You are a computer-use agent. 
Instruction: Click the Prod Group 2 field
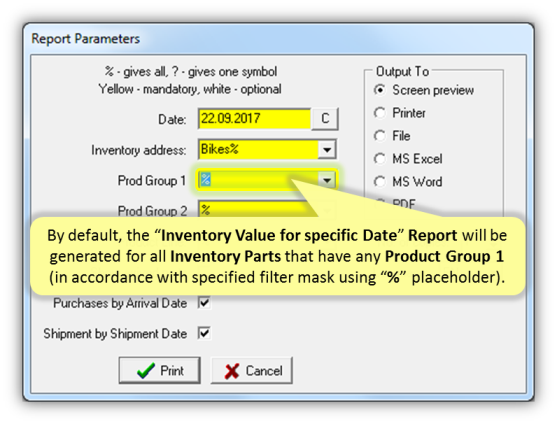pyautogui.click(x=258, y=210)
